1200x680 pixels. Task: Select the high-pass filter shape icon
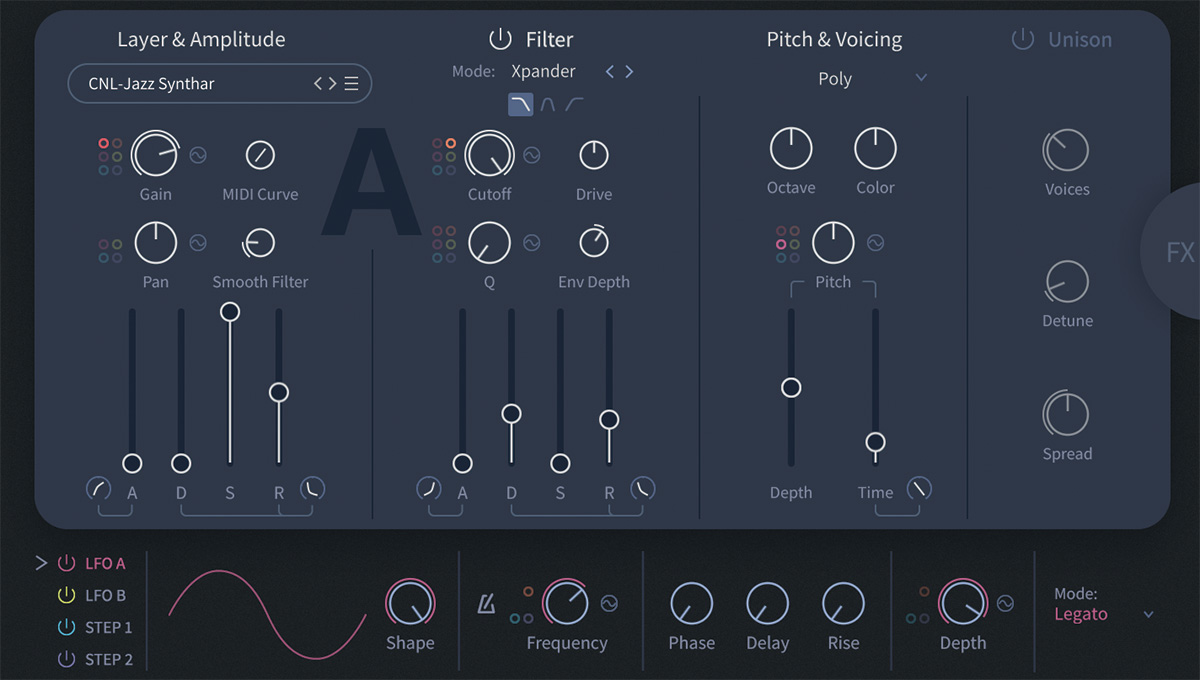pyautogui.click(x=574, y=103)
